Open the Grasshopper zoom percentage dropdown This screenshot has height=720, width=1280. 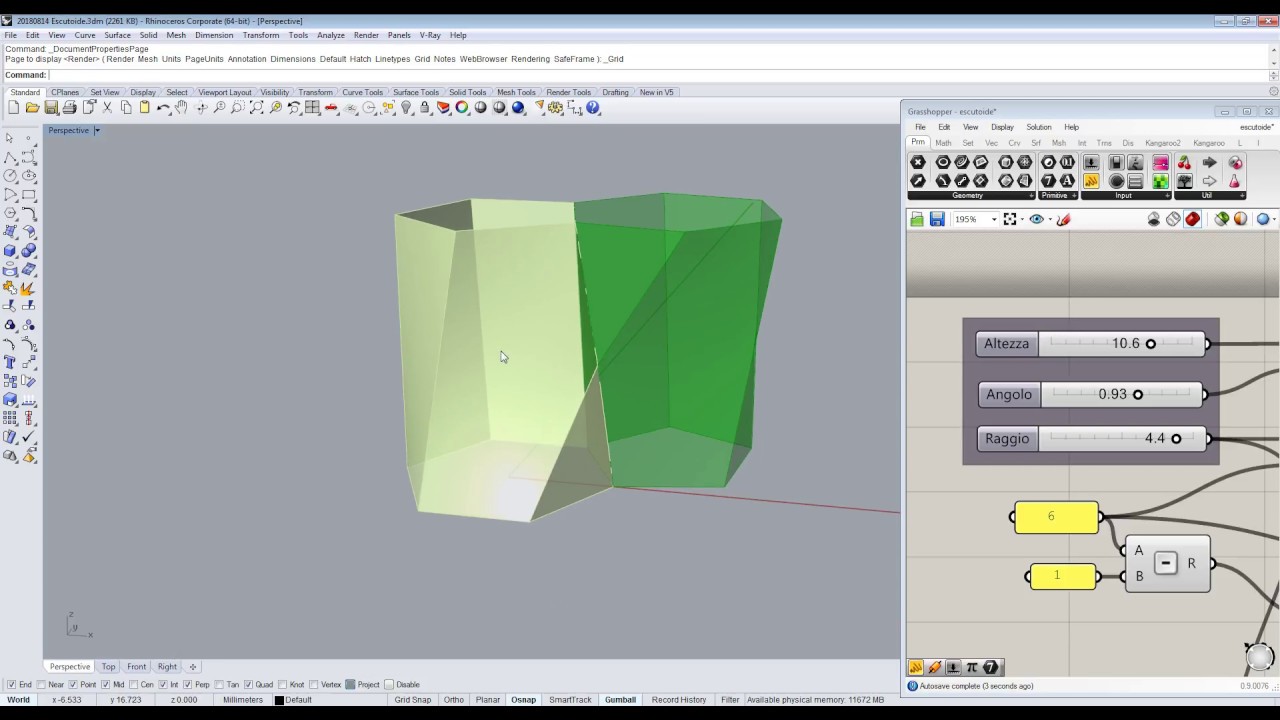click(x=993, y=220)
